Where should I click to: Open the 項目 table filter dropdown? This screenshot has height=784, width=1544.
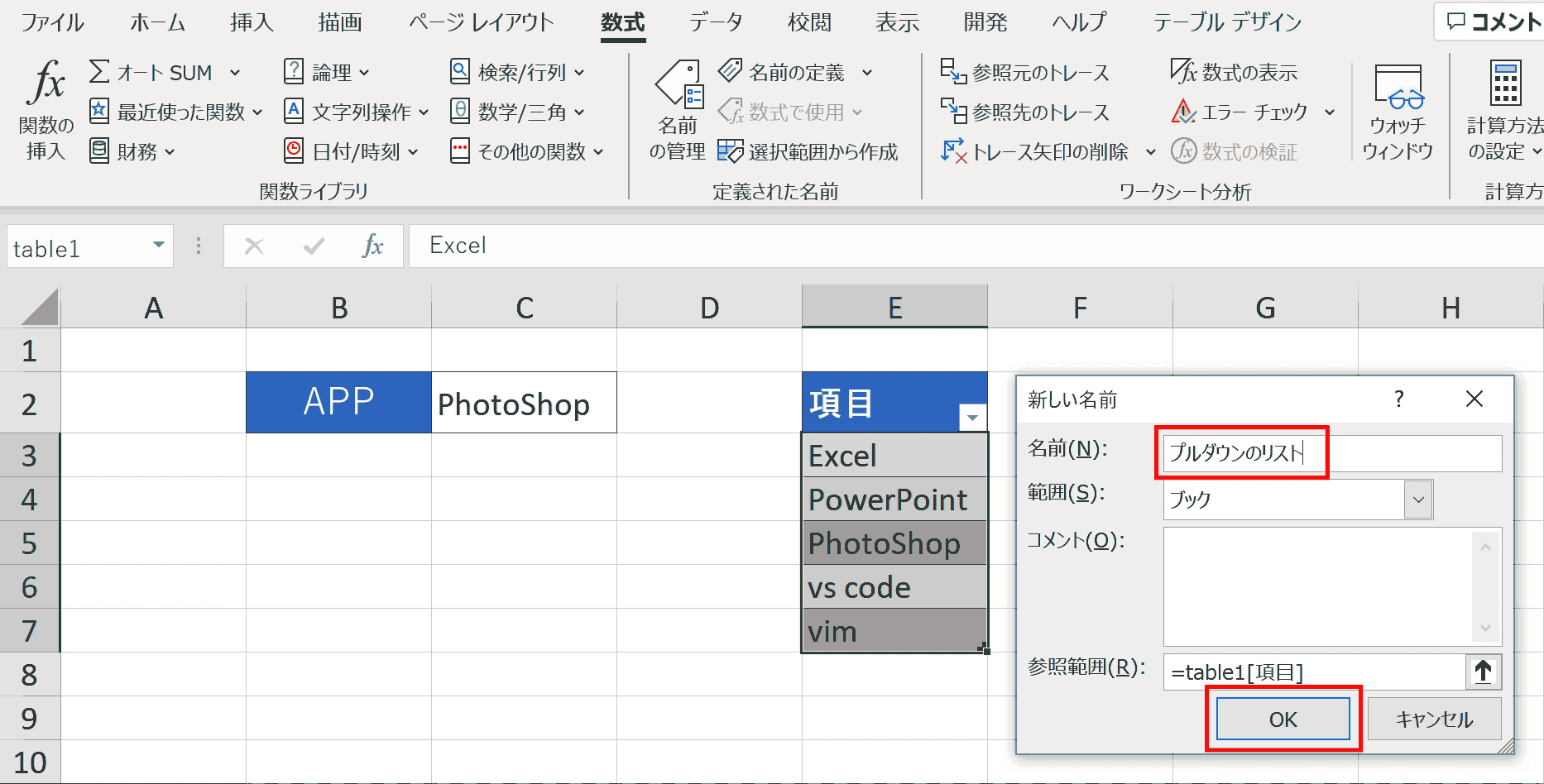coord(972,418)
